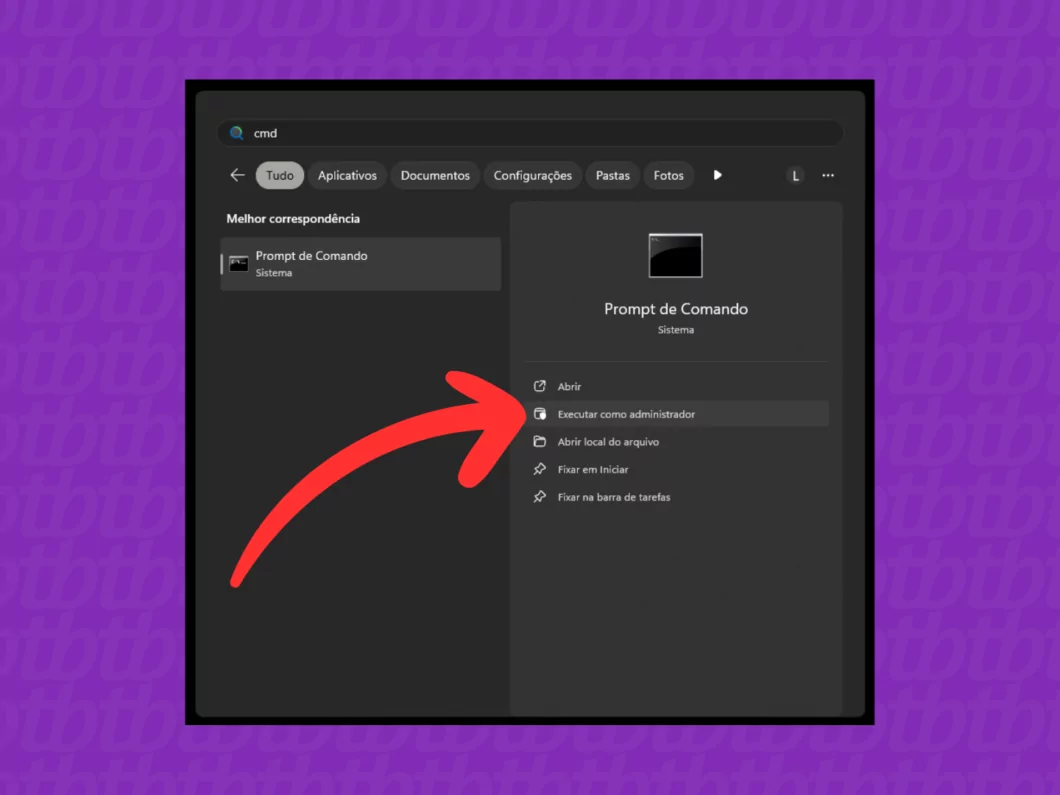Click the large Prompt de Comando thumbnail

tap(675, 256)
